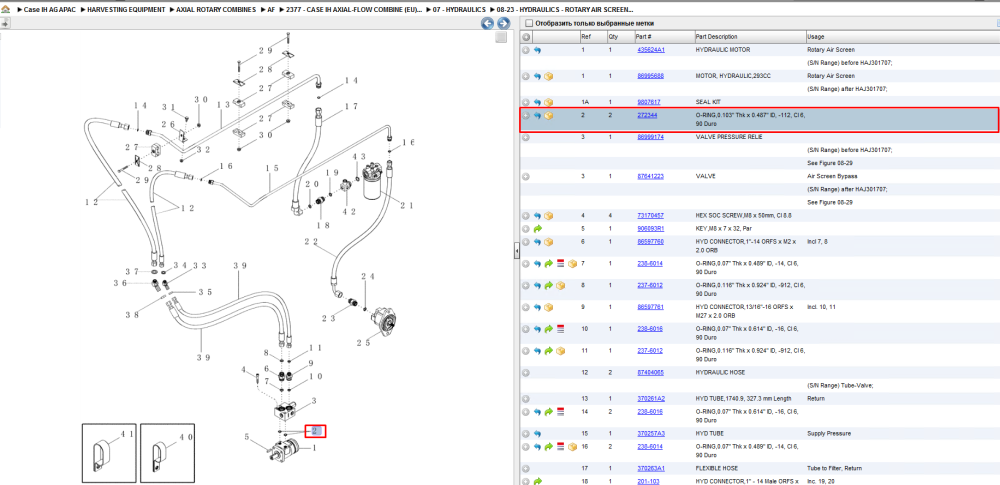Open 'HARVESTING EQUIPMENT' breadcrumb
1000x485 pixels.
(x=126, y=10)
